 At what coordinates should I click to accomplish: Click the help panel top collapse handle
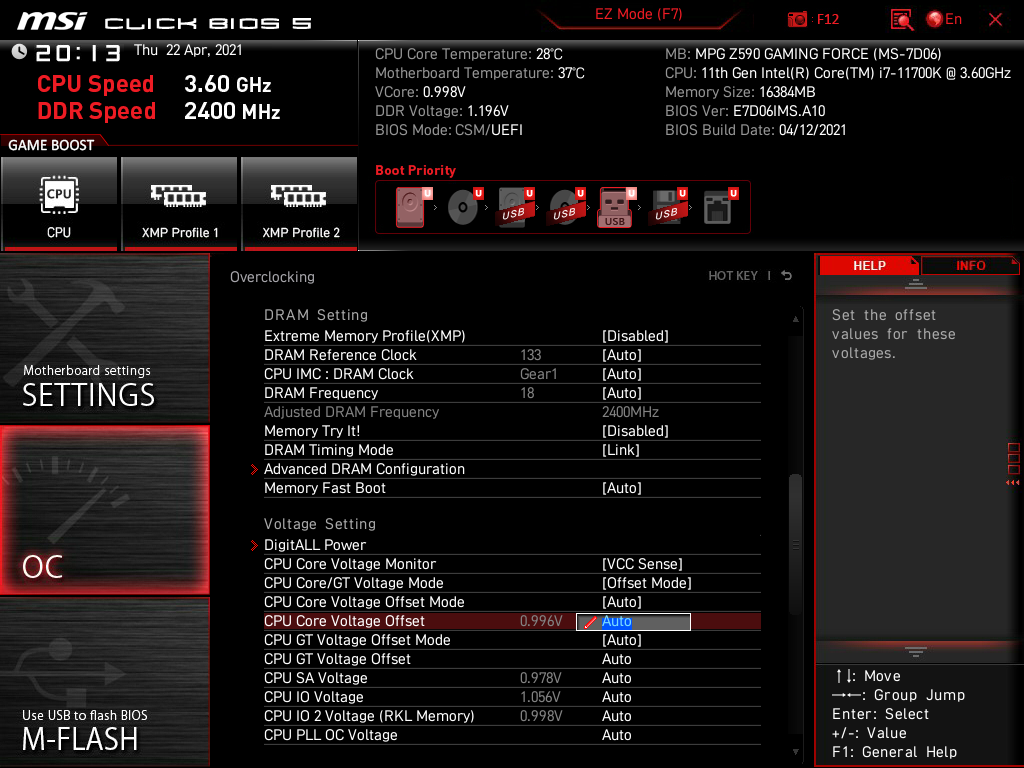coord(916,283)
